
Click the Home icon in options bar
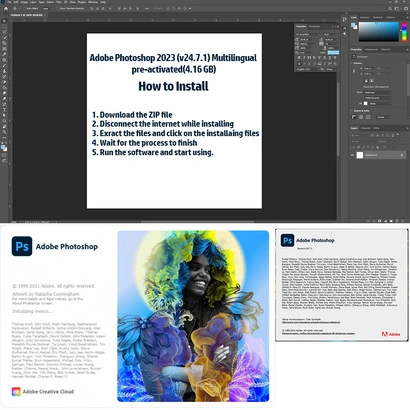6,8
